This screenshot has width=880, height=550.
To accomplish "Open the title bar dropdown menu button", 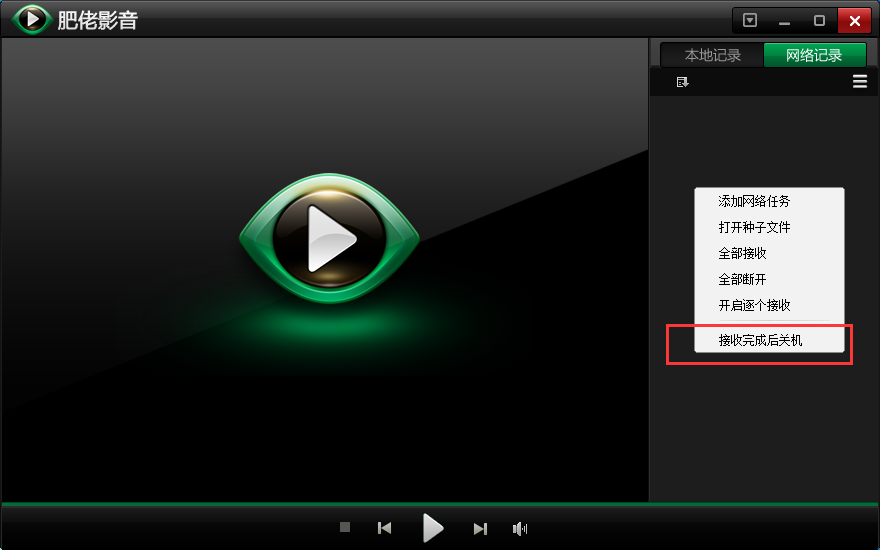I will (x=750, y=21).
